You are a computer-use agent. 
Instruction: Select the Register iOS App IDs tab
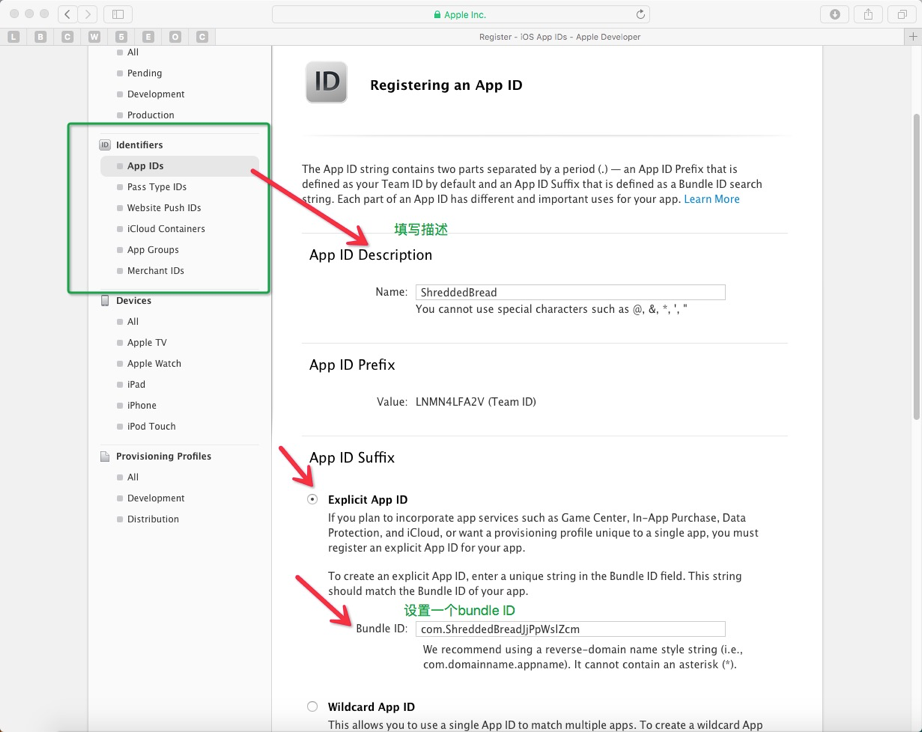(559, 36)
